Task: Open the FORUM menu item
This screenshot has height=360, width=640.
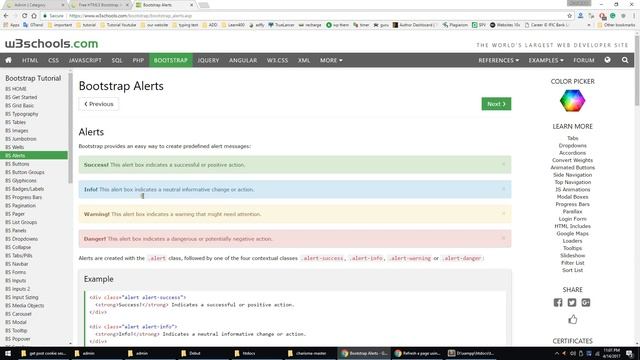Action: coord(584,60)
